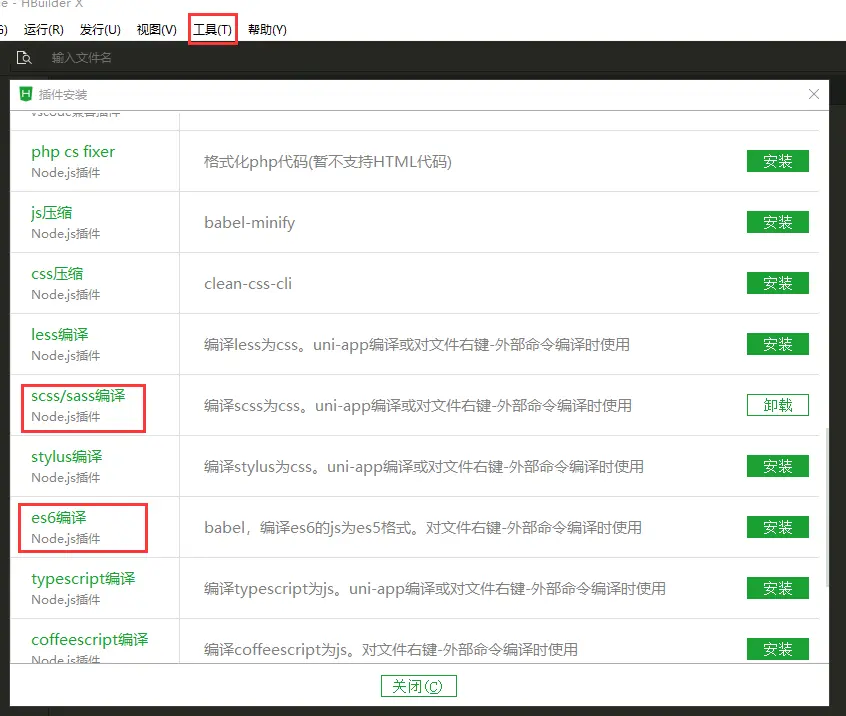Install the less编译 plugin

pyautogui.click(x=777, y=344)
